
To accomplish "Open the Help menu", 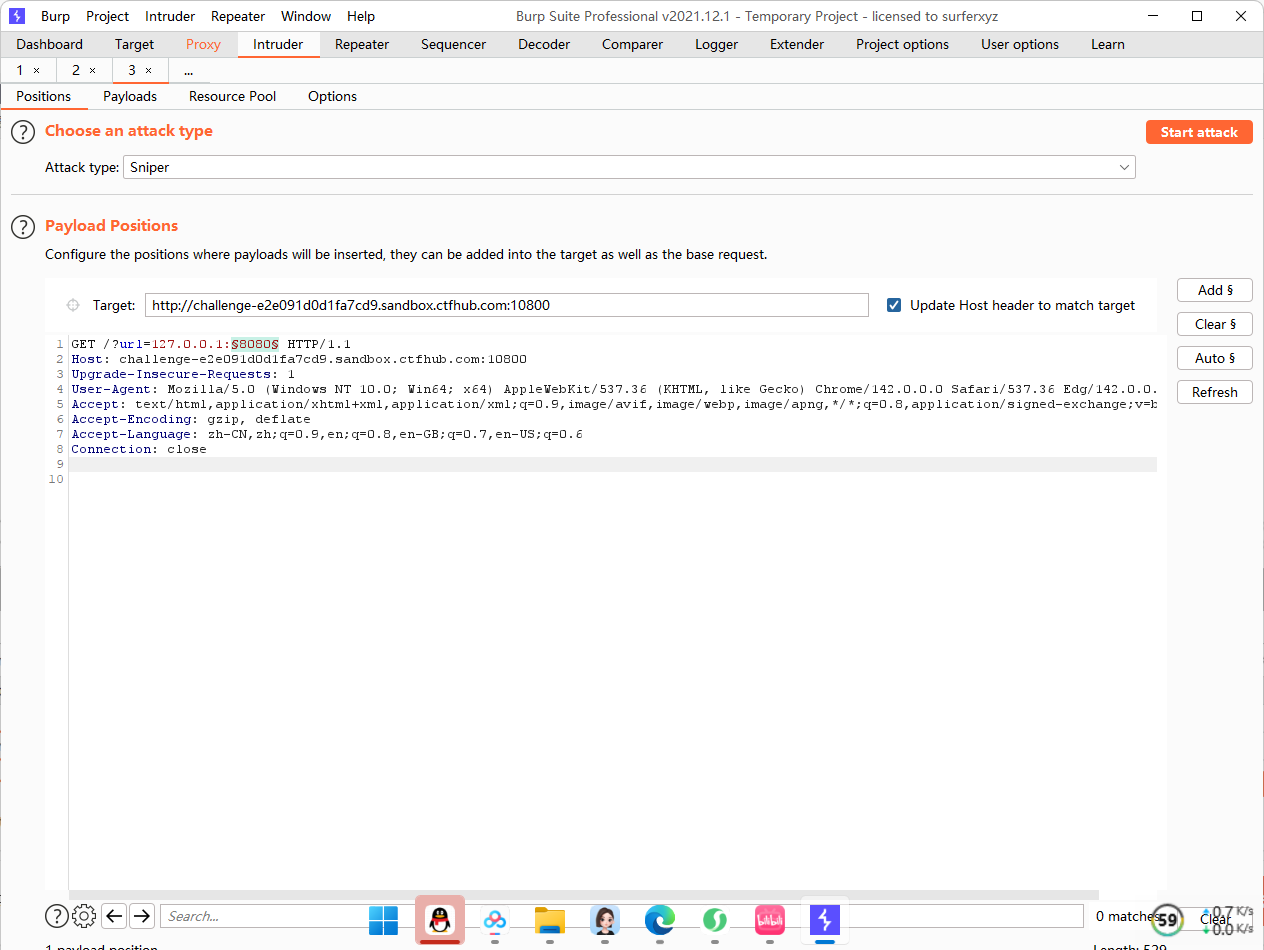I will [361, 16].
